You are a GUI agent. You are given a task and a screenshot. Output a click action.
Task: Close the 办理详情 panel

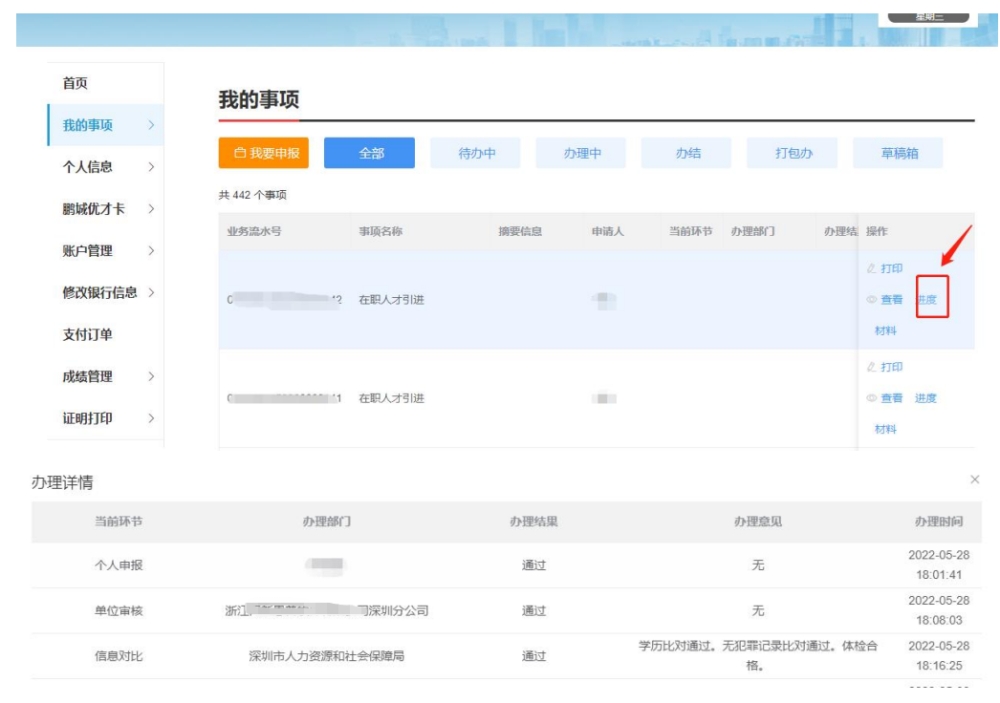pyautogui.click(x=974, y=479)
